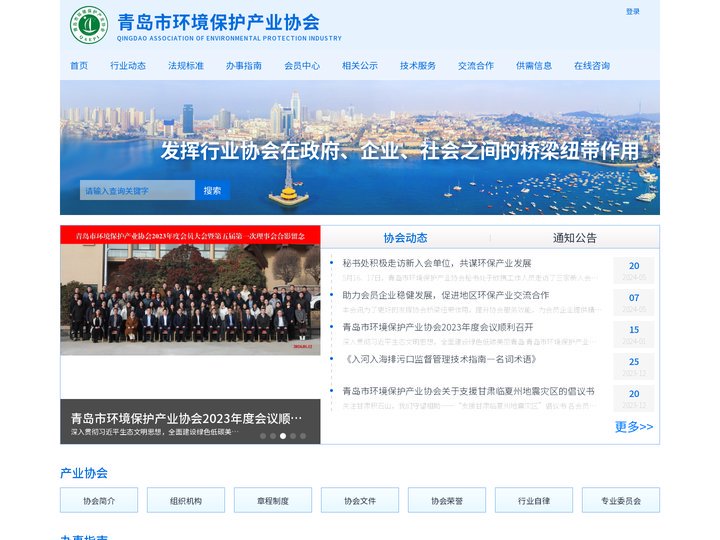Image resolution: width=720 pixels, height=540 pixels.
Task: Click the 协会文件 button
Action: tap(360, 500)
